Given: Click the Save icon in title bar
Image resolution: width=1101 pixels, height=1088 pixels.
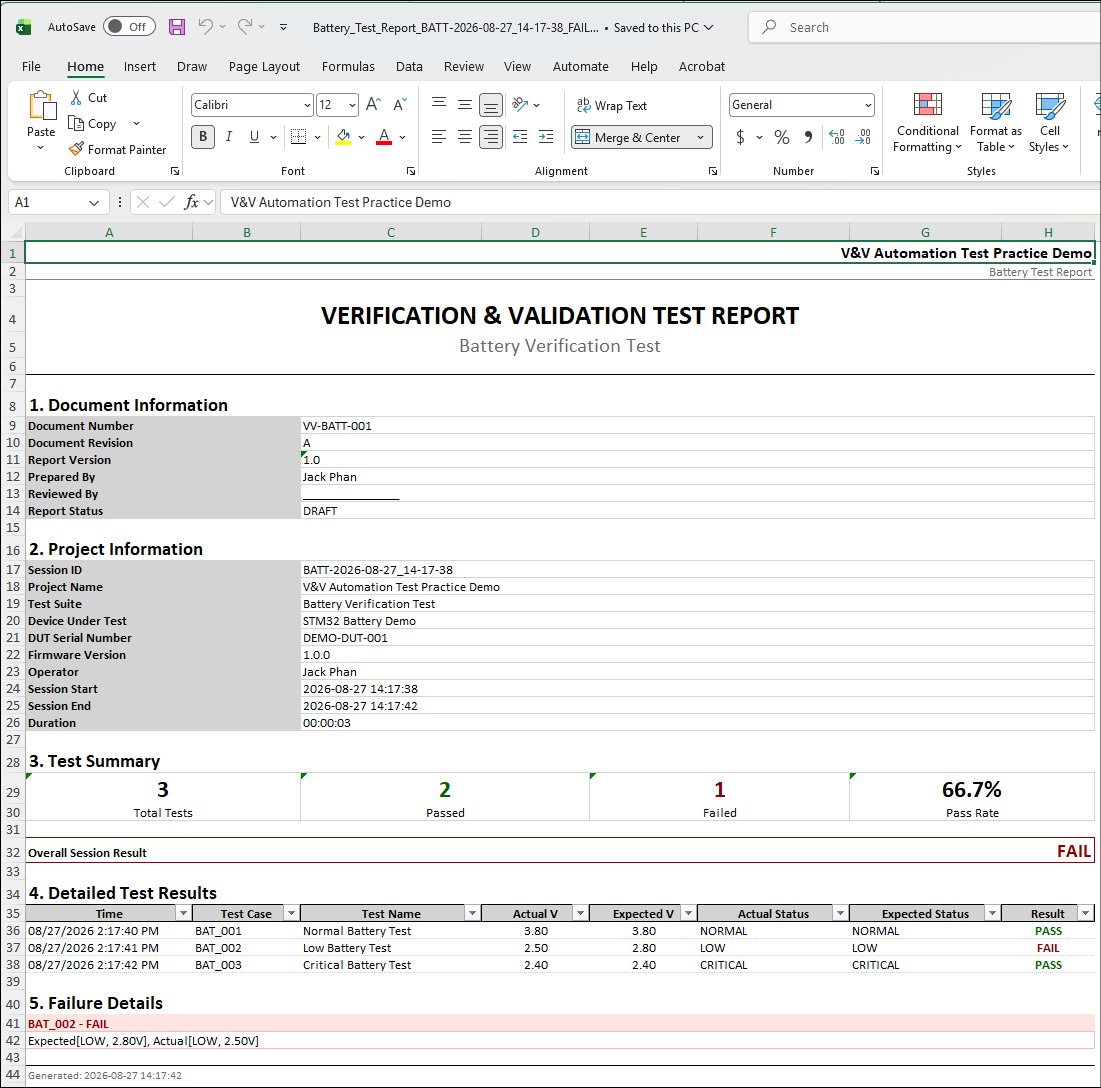Looking at the screenshot, I should click(x=177, y=27).
